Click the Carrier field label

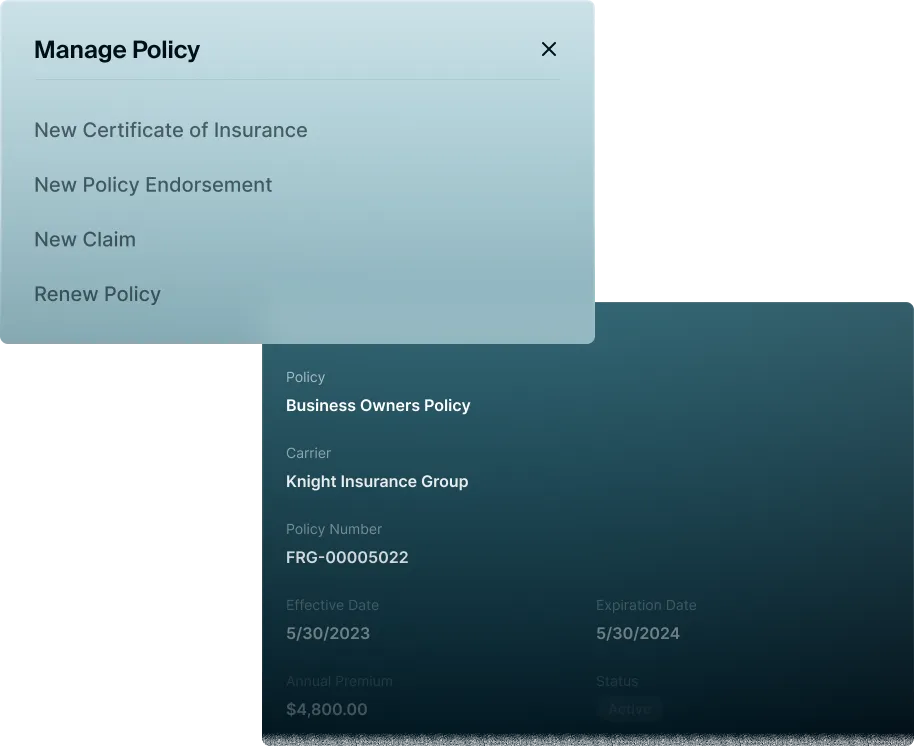308,453
